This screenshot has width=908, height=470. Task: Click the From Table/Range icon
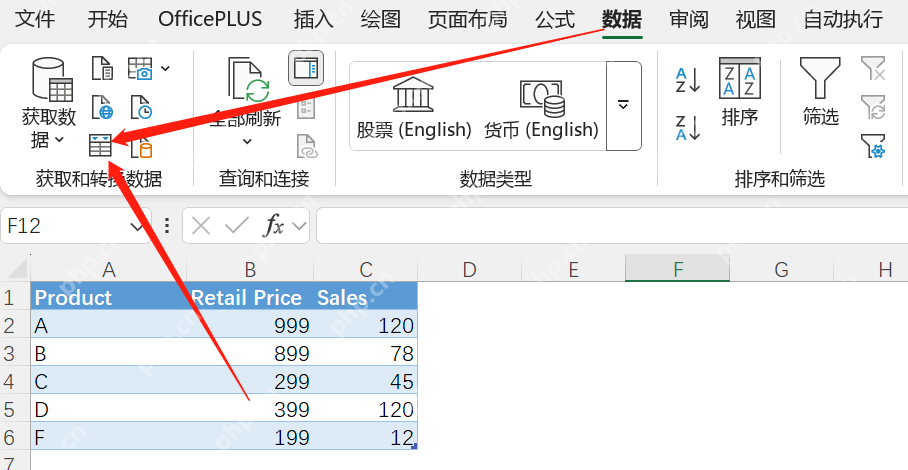[100, 146]
